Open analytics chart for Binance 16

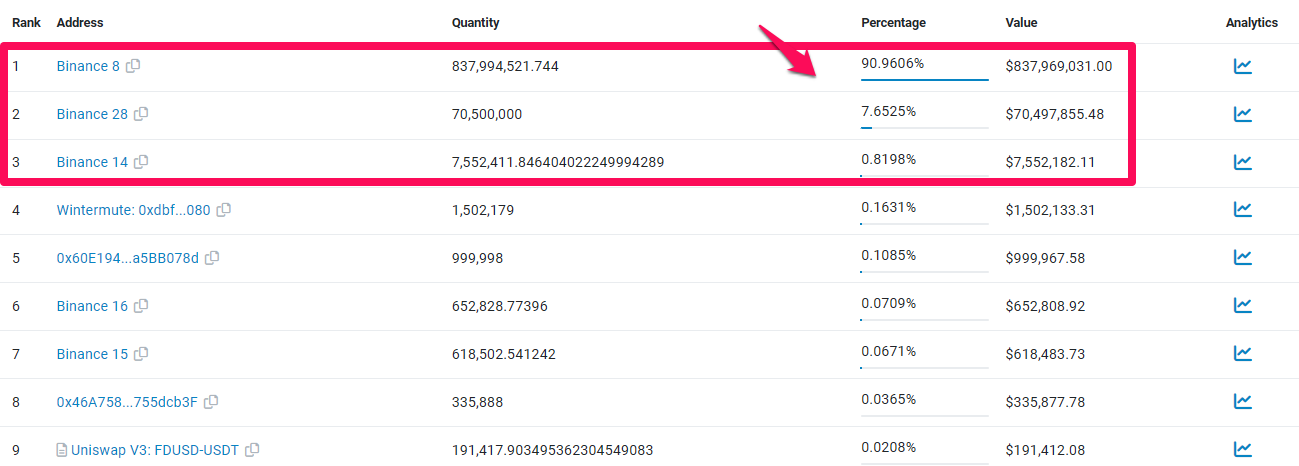[x=1242, y=306]
